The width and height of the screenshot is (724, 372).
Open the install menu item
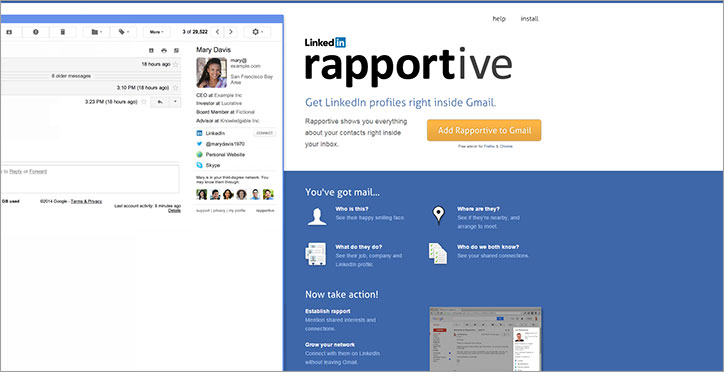(x=530, y=19)
